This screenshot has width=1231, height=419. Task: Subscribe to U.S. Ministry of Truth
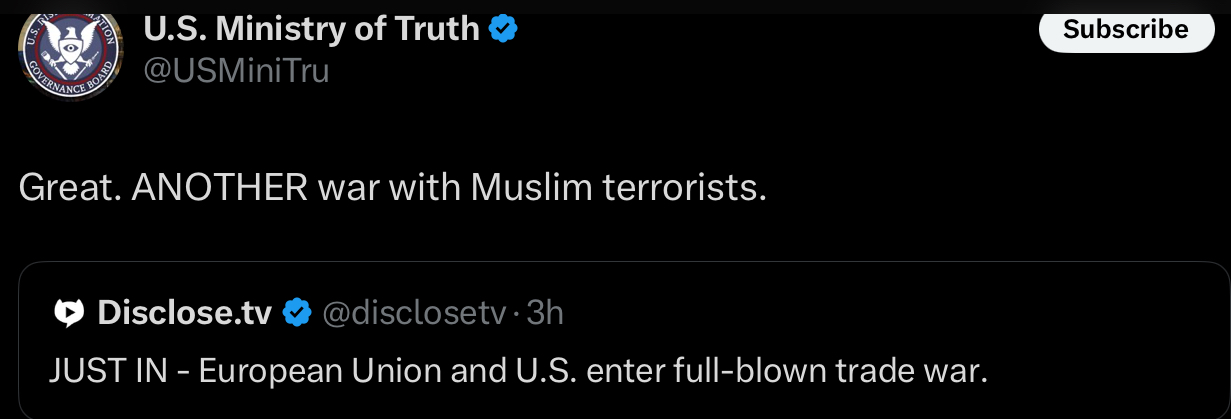1125,29
